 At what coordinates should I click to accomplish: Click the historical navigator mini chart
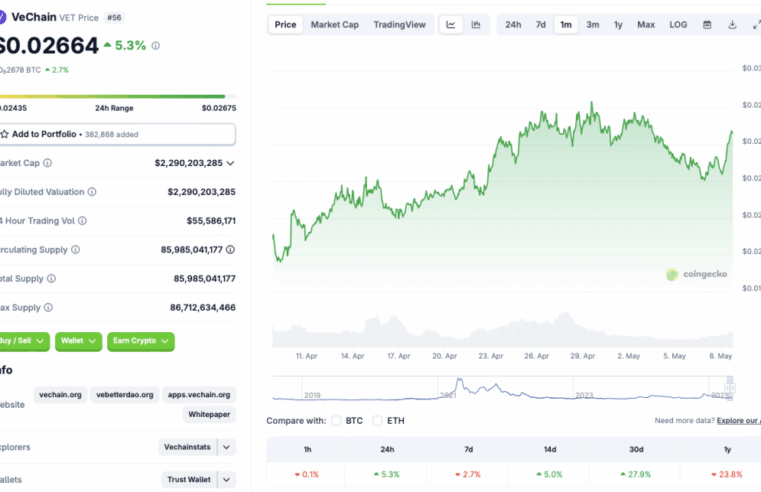pyautogui.click(x=502, y=388)
